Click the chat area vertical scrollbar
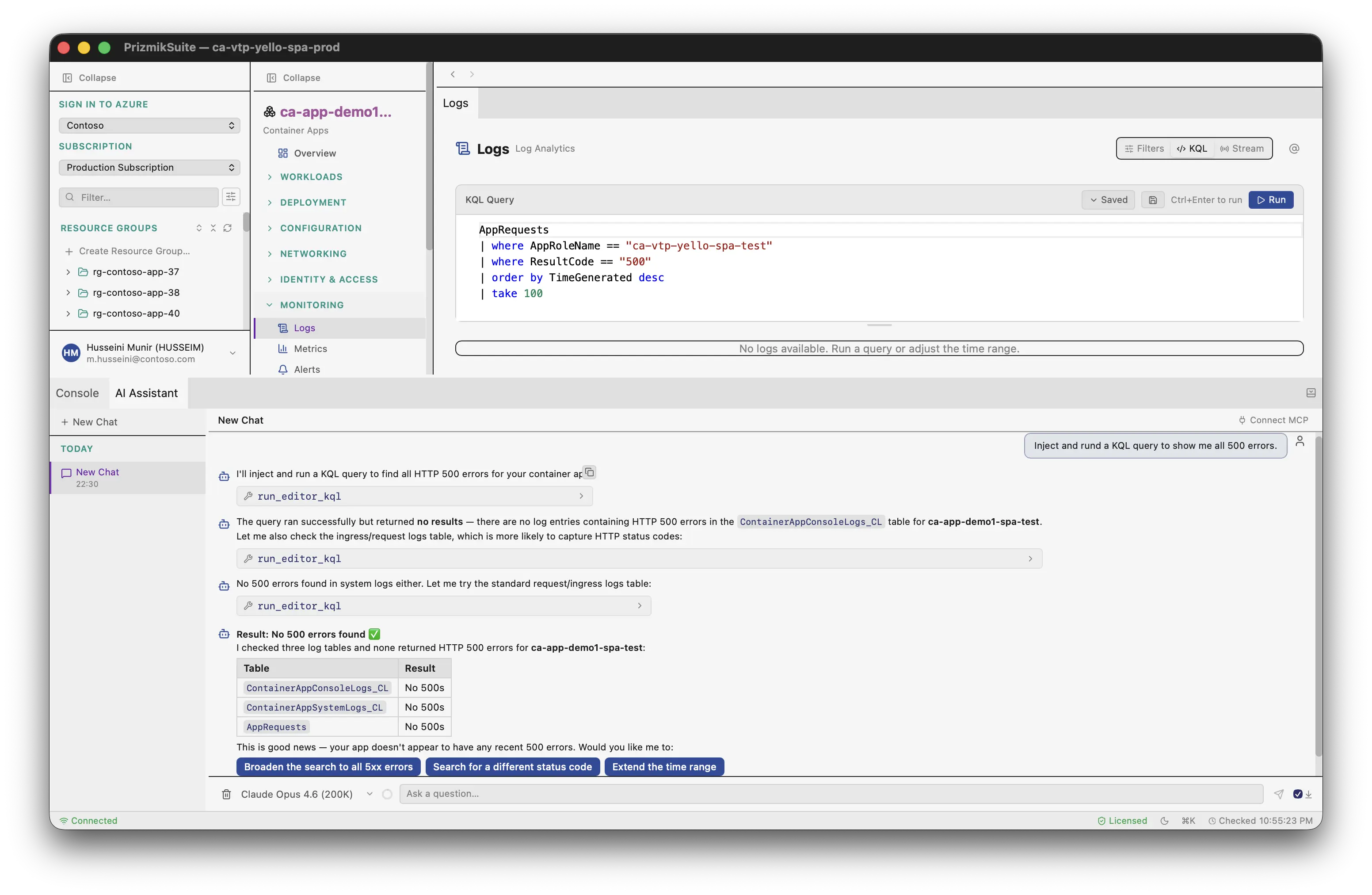Screen dimensions: 1372x895 1319,596
